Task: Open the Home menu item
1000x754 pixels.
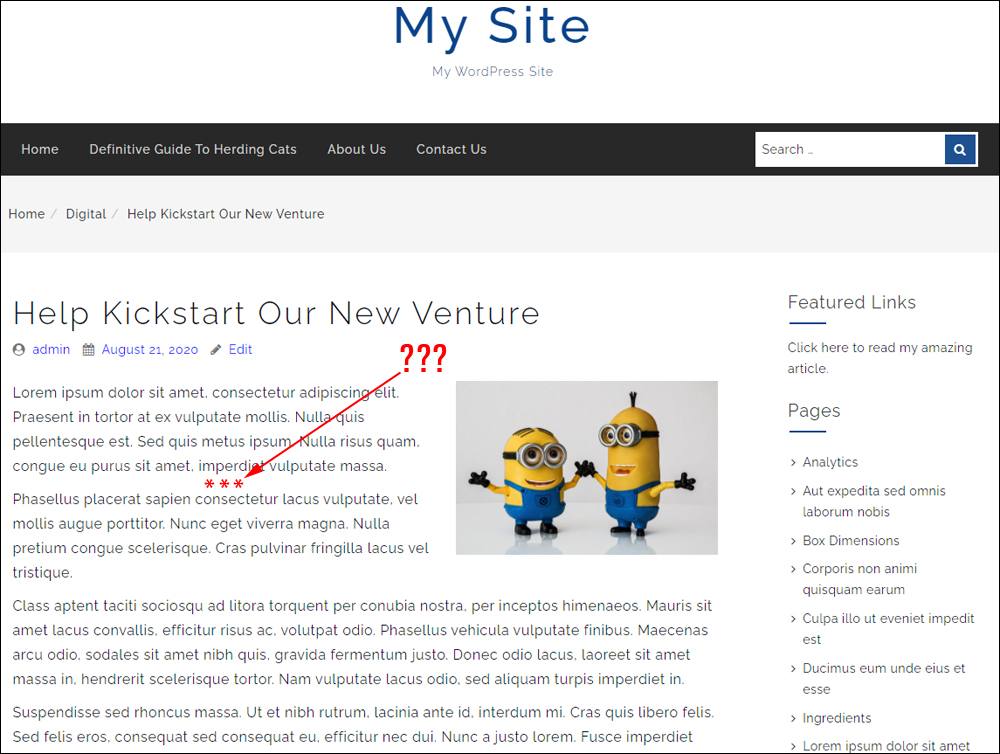Action: tap(40, 149)
